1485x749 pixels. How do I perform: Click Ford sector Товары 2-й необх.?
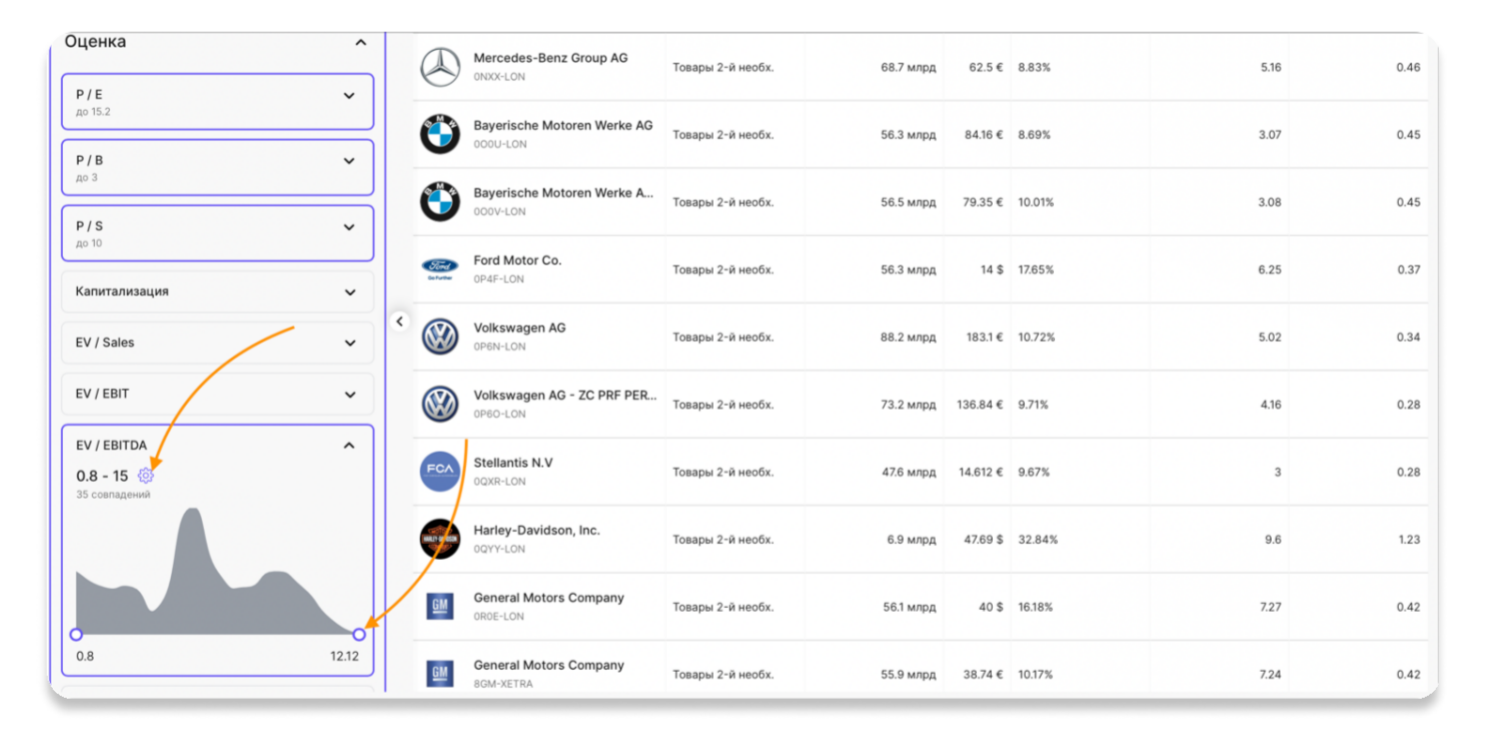(x=723, y=270)
